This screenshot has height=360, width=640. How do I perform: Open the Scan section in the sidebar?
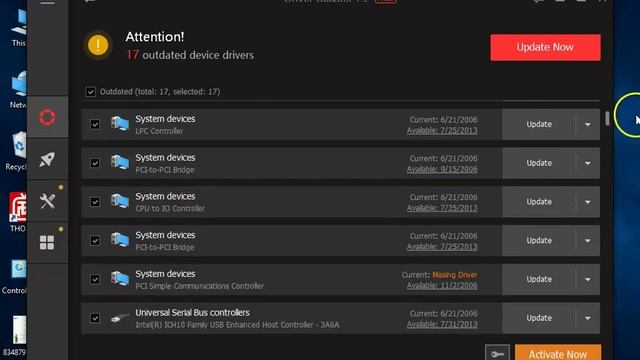47,117
